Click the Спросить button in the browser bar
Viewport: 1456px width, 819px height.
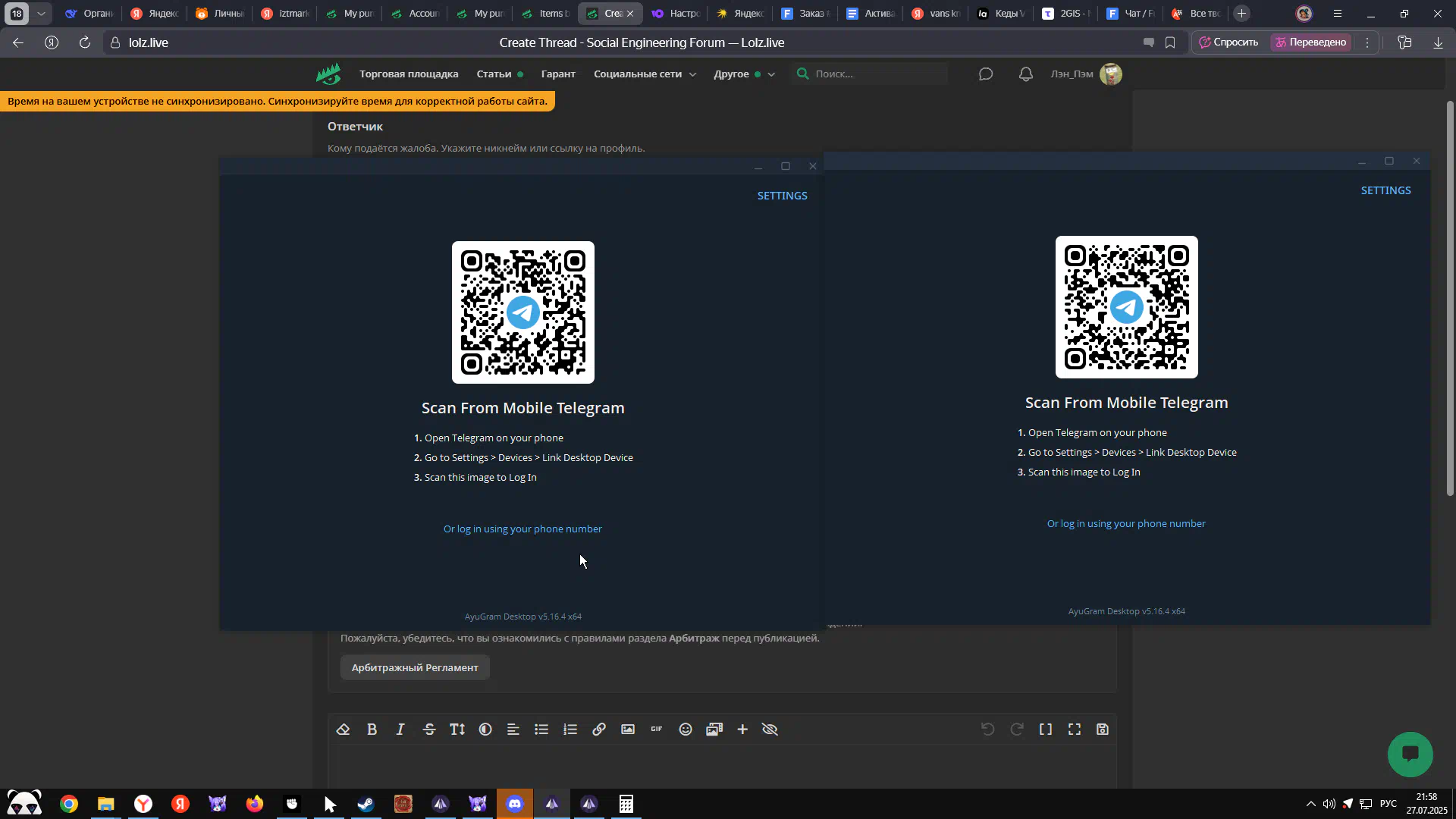pyautogui.click(x=1228, y=42)
